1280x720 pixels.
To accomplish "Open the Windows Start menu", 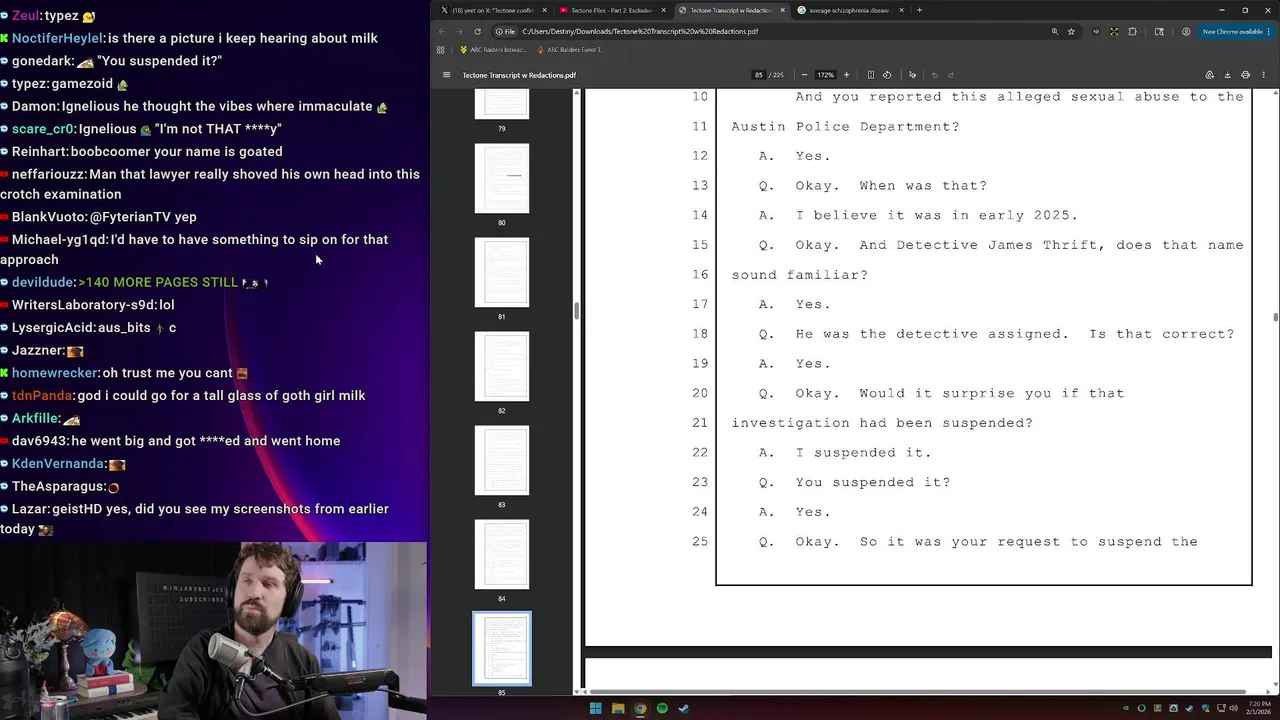I will click(595, 709).
